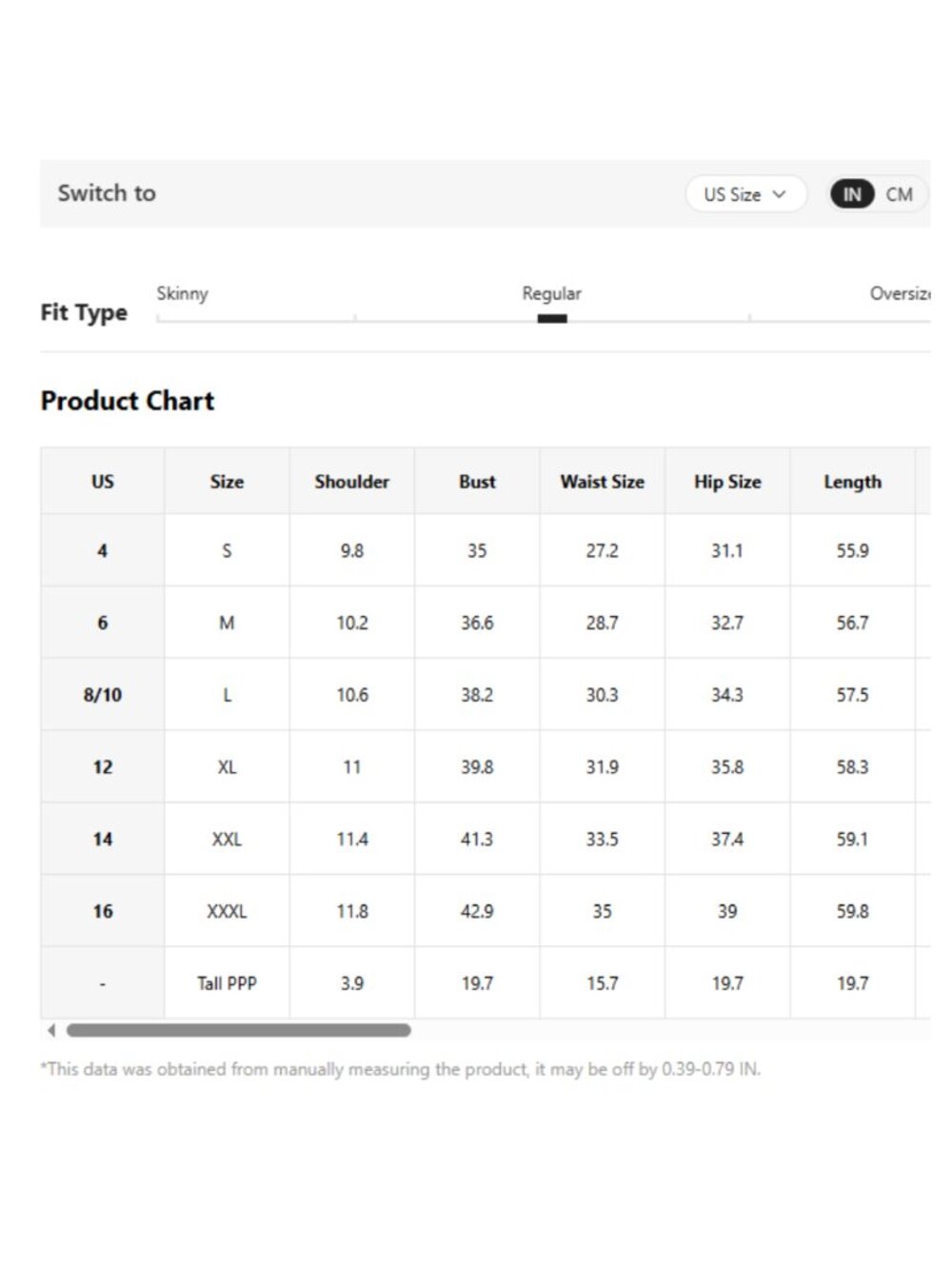Click the Product Chart heading
This screenshot has width=952, height=1269.
click(128, 401)
